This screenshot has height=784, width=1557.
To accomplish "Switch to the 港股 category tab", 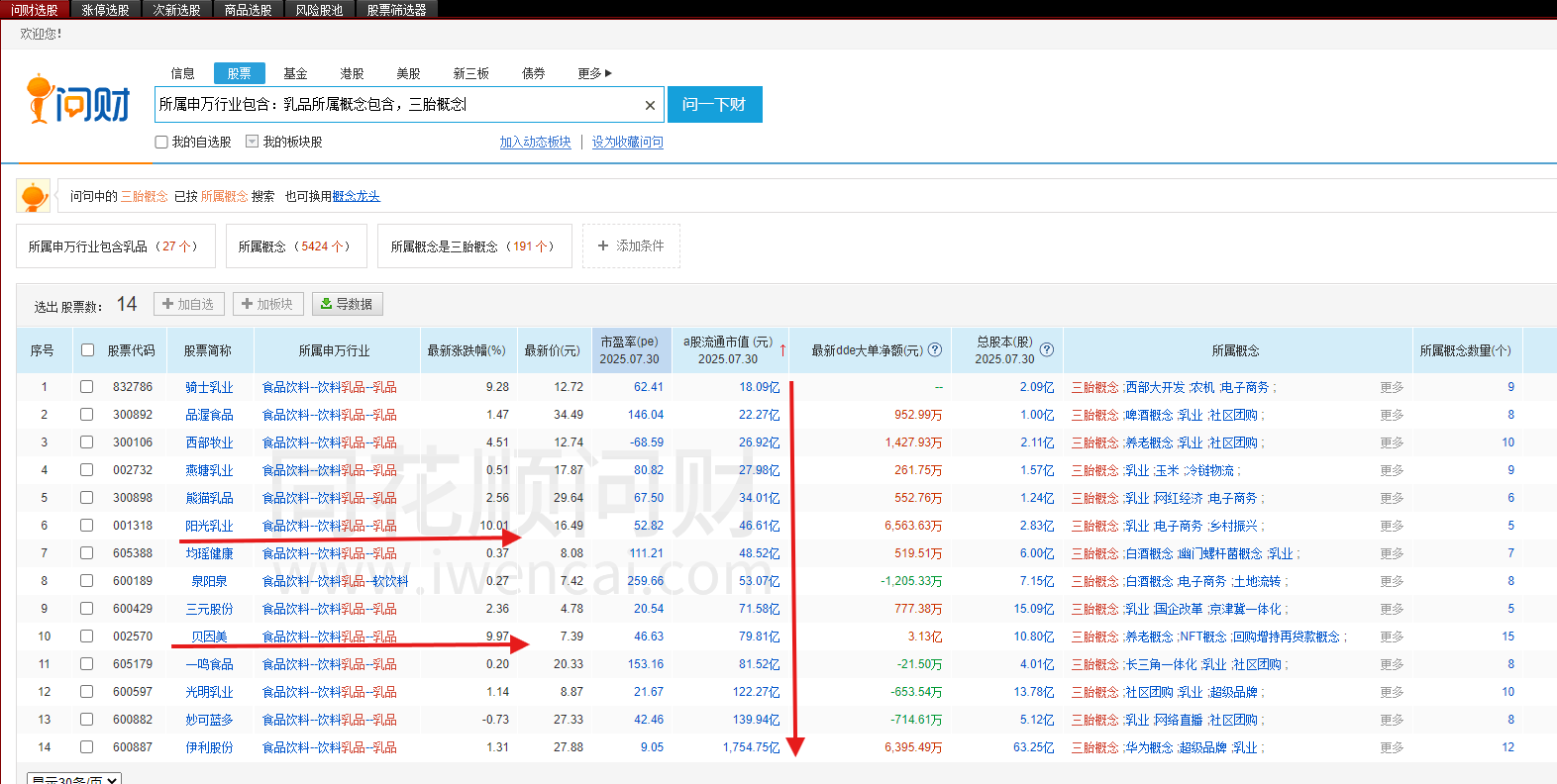I will pos(352,73).
